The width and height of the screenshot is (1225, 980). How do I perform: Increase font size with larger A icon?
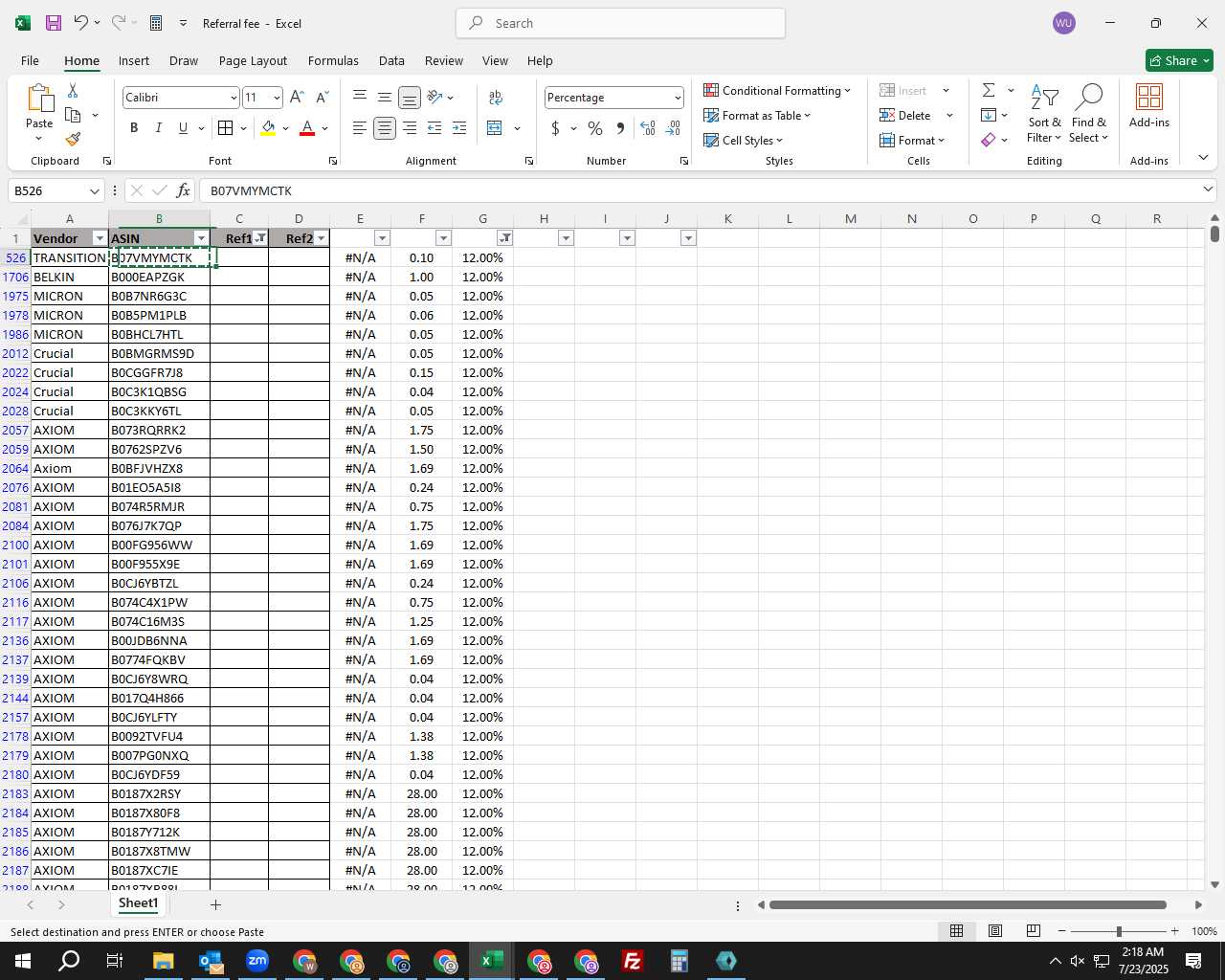pyautogui.click(x=297, y=98)
